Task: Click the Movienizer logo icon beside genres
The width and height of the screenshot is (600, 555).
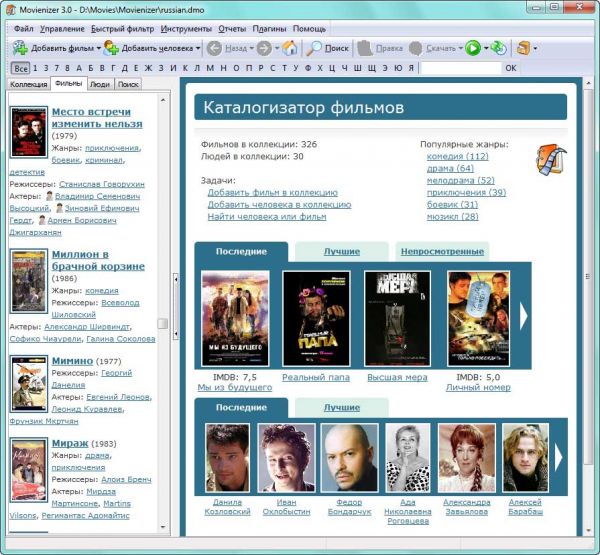Action: coord(551,160)
